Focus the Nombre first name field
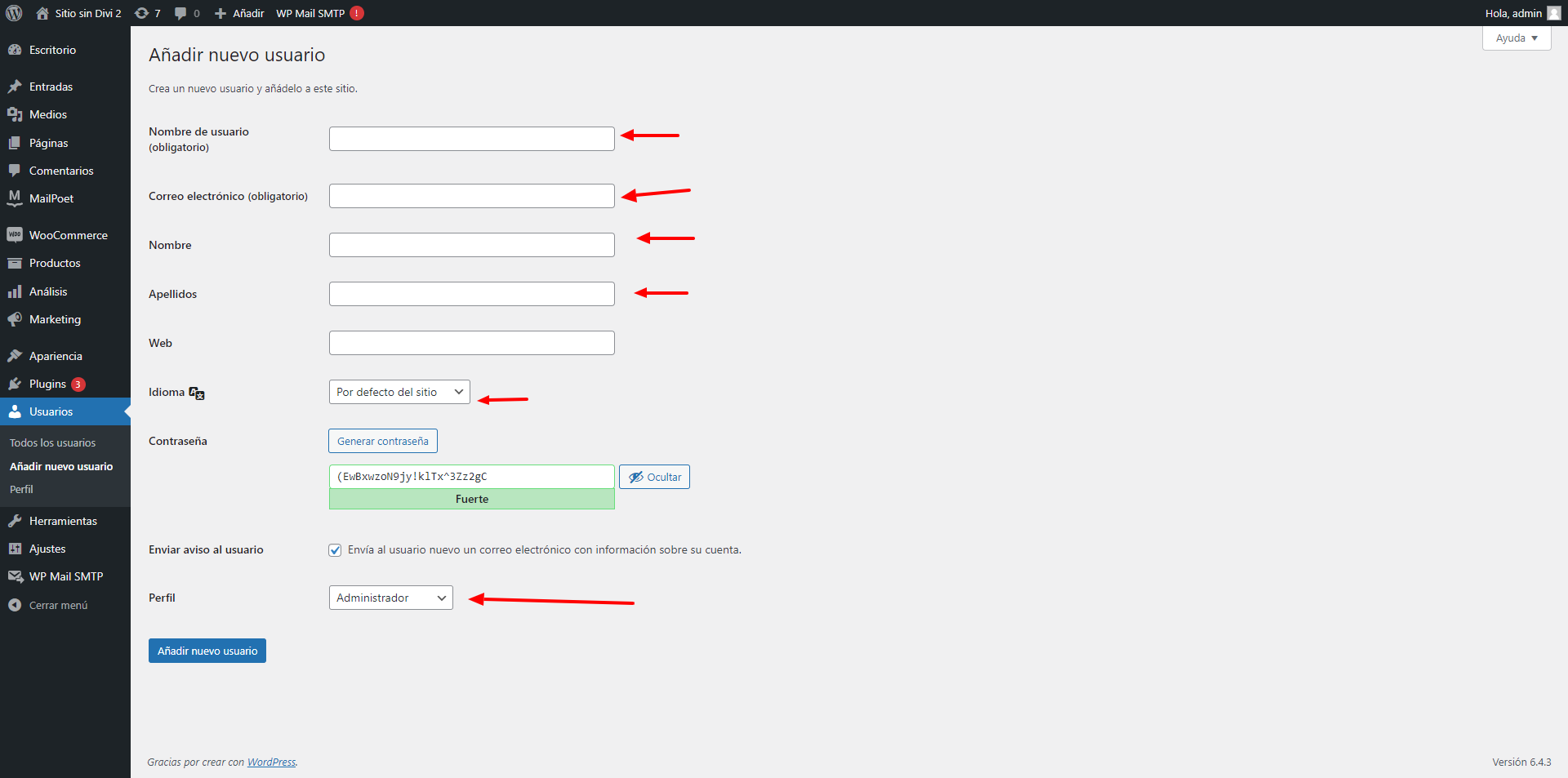 click(x=472, y=245)
